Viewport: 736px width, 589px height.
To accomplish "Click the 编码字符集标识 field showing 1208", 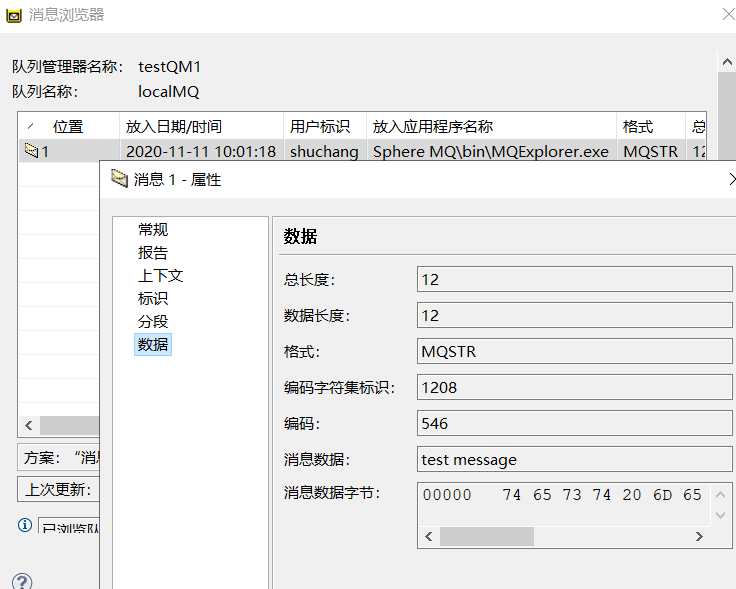I will tap(575, 387).
